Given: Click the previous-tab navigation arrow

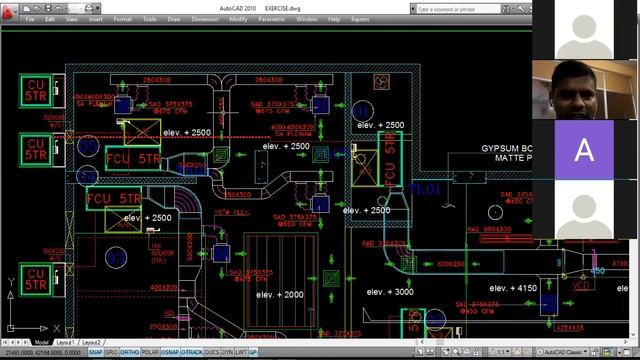Looking at the screenshot, I should coord(12,342).
